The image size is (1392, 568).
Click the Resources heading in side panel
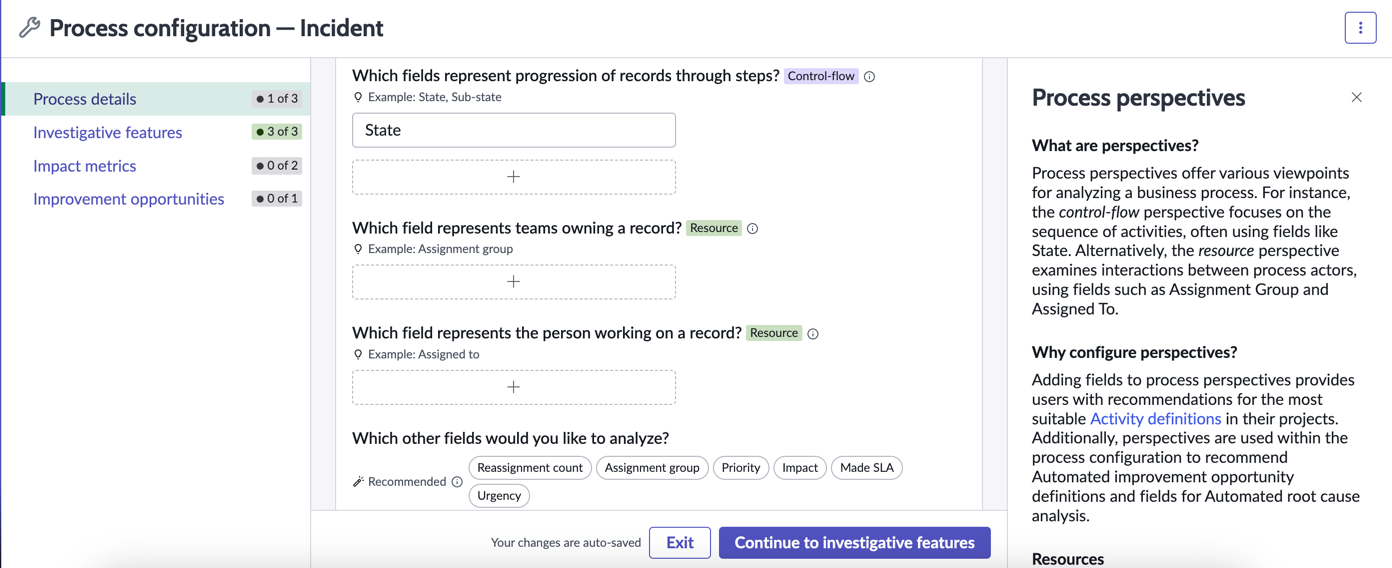coord(1068,559)
